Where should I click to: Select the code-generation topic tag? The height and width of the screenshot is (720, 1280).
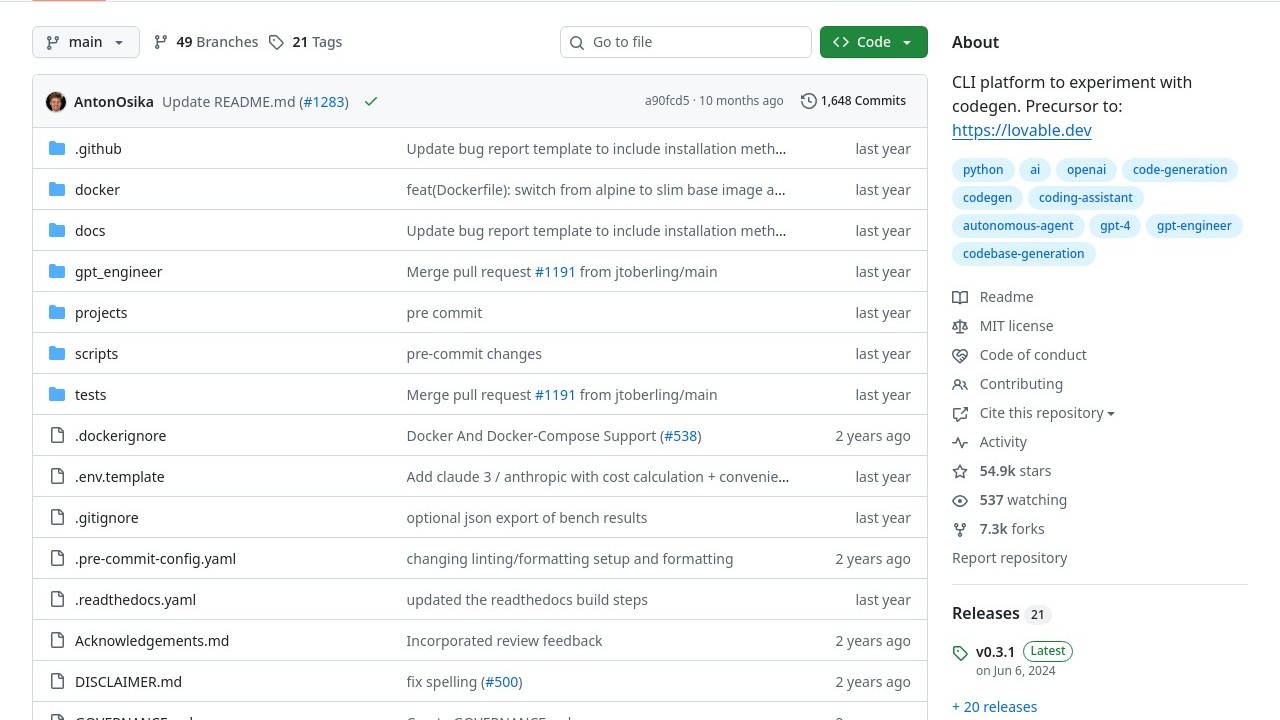pyautogui.click(x=1179, y=170)
